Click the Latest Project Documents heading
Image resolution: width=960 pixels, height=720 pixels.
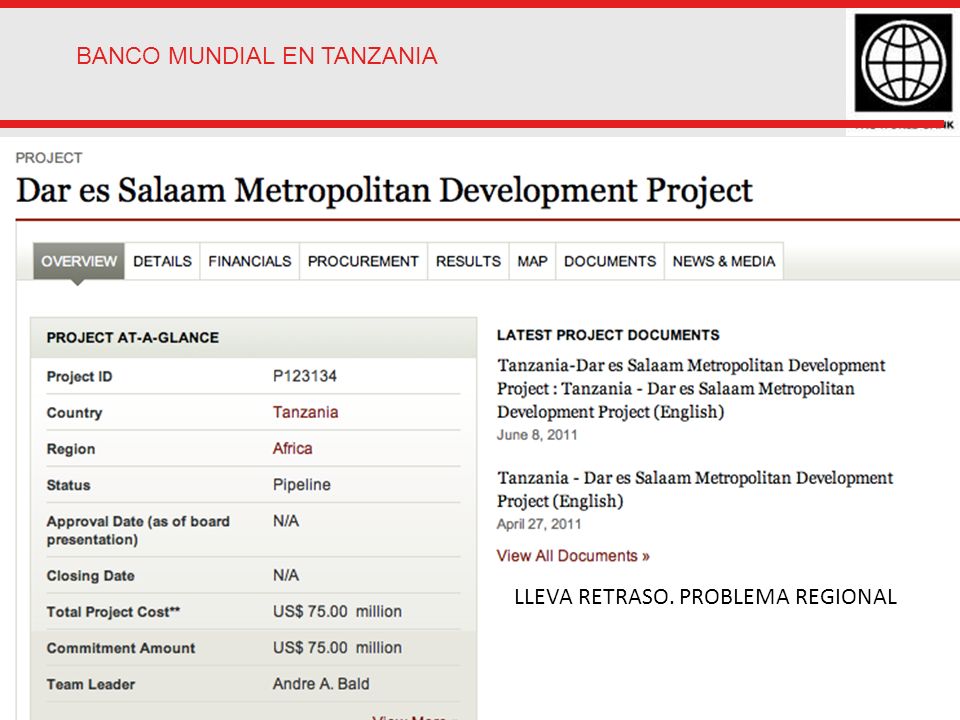click(x=608, y=335)
